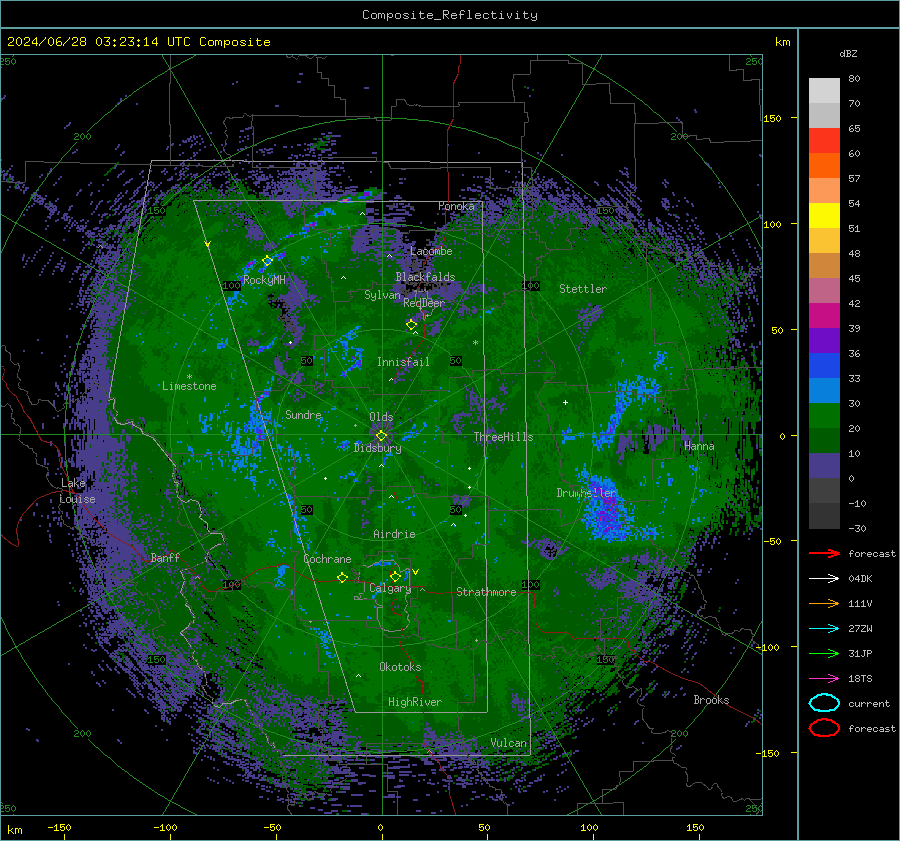900x841 pixels.
Task: Select the yellow diamond marker above Calgary label
Action: point(395,576)
